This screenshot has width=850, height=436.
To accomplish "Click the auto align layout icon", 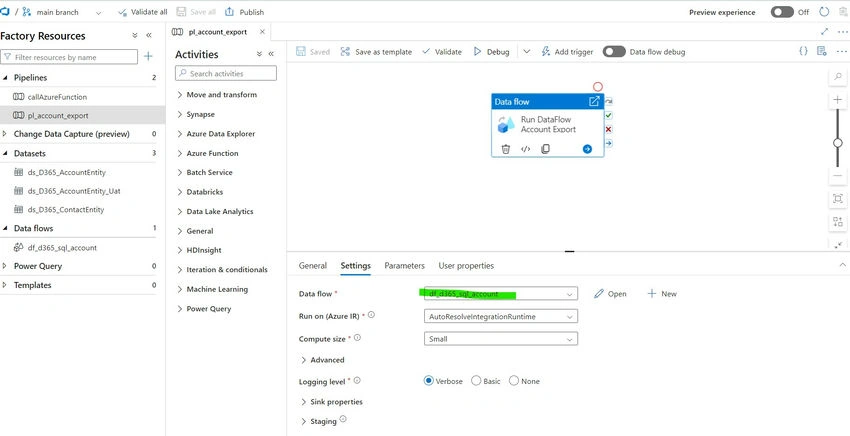I will pyautogui.click(x=838, y=222).
